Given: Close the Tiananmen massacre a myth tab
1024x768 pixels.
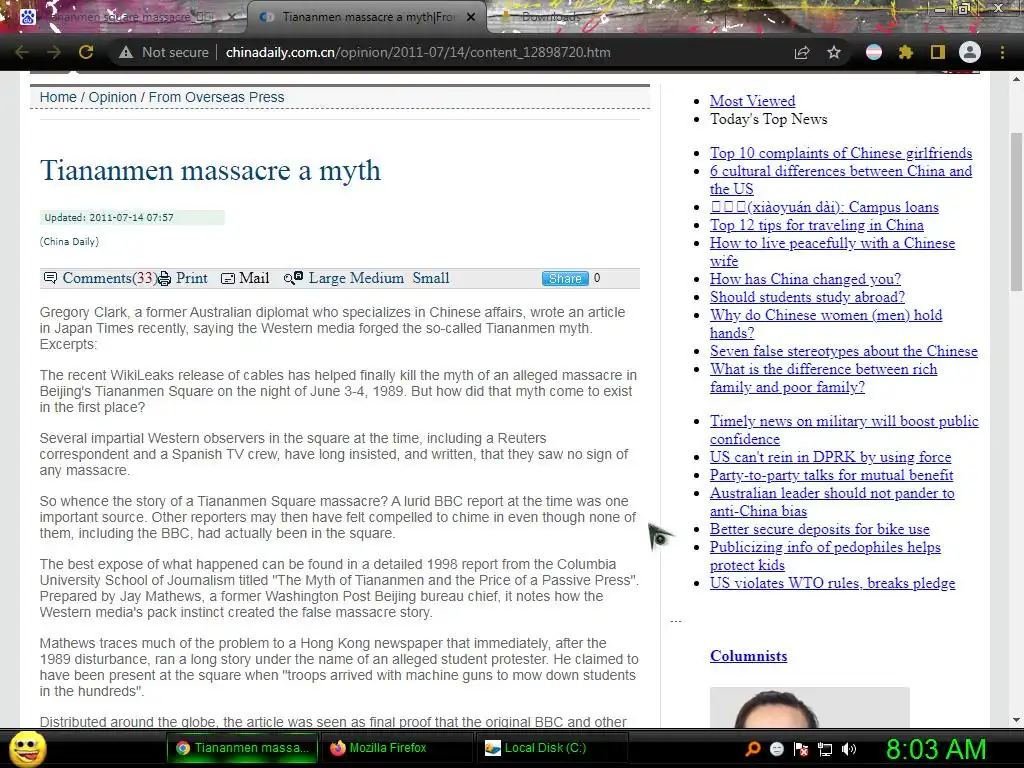Looking at the screenshot, I should tap(471, 17).
